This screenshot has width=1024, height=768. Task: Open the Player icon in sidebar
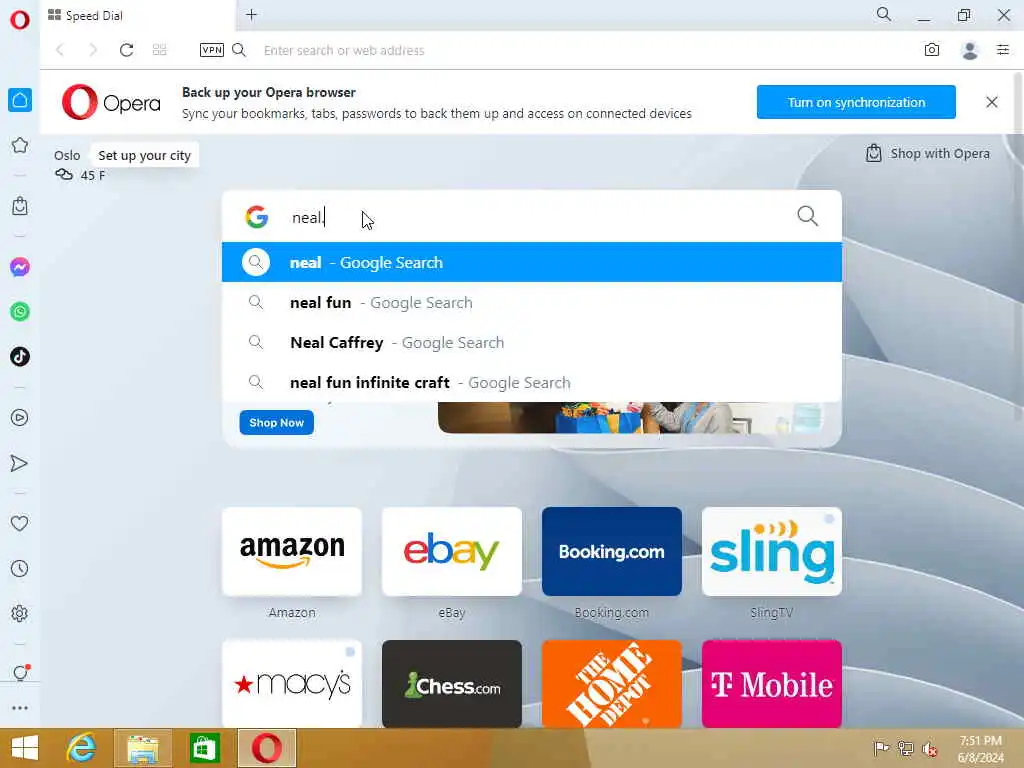pyautogui.click(x=20, y=418)
